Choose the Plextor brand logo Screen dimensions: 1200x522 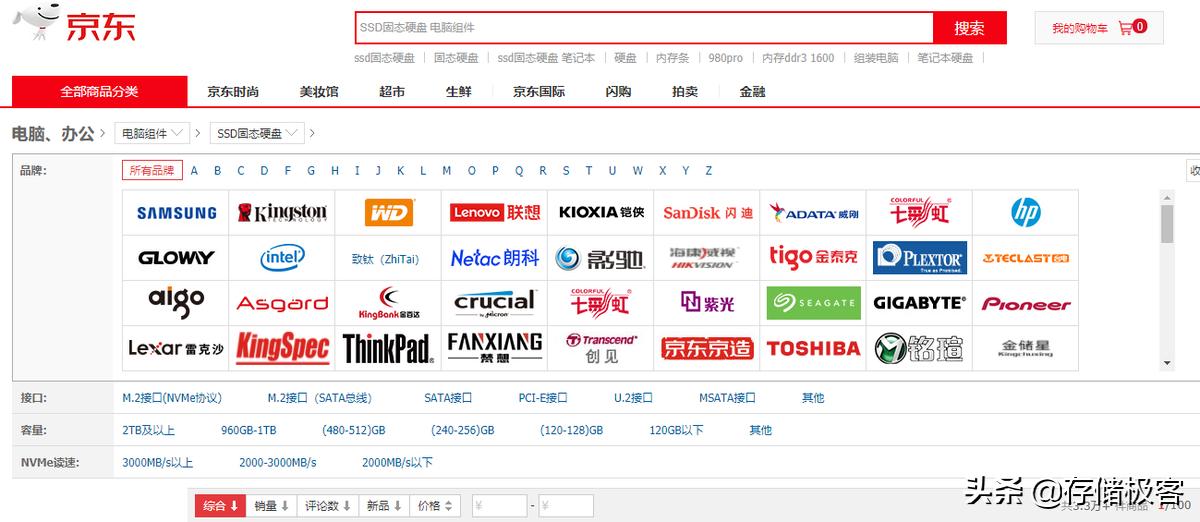click(920, 258)
